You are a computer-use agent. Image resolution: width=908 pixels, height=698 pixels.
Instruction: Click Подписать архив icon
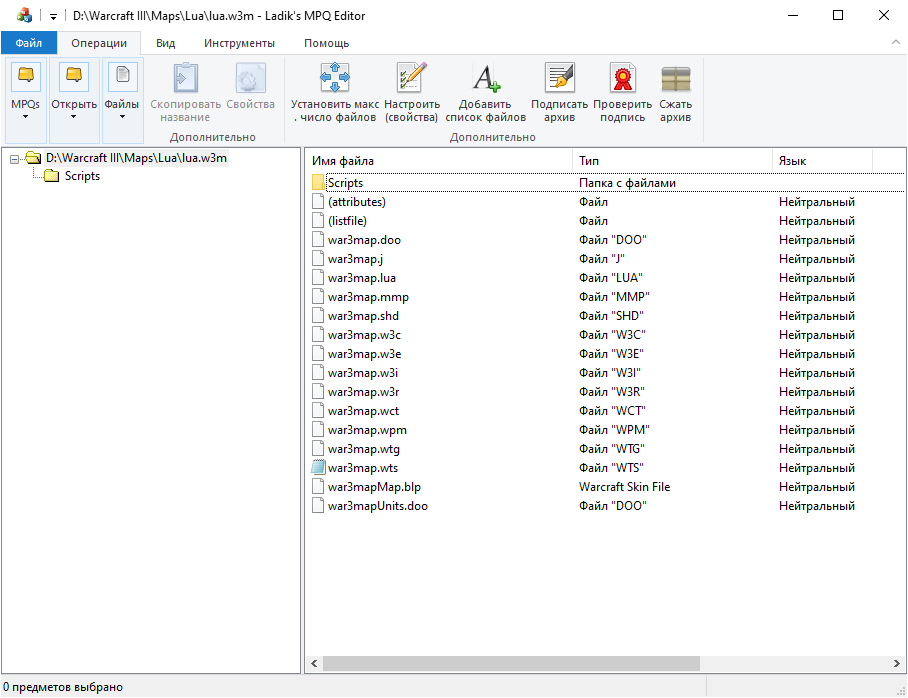click(x=559, y=78)
